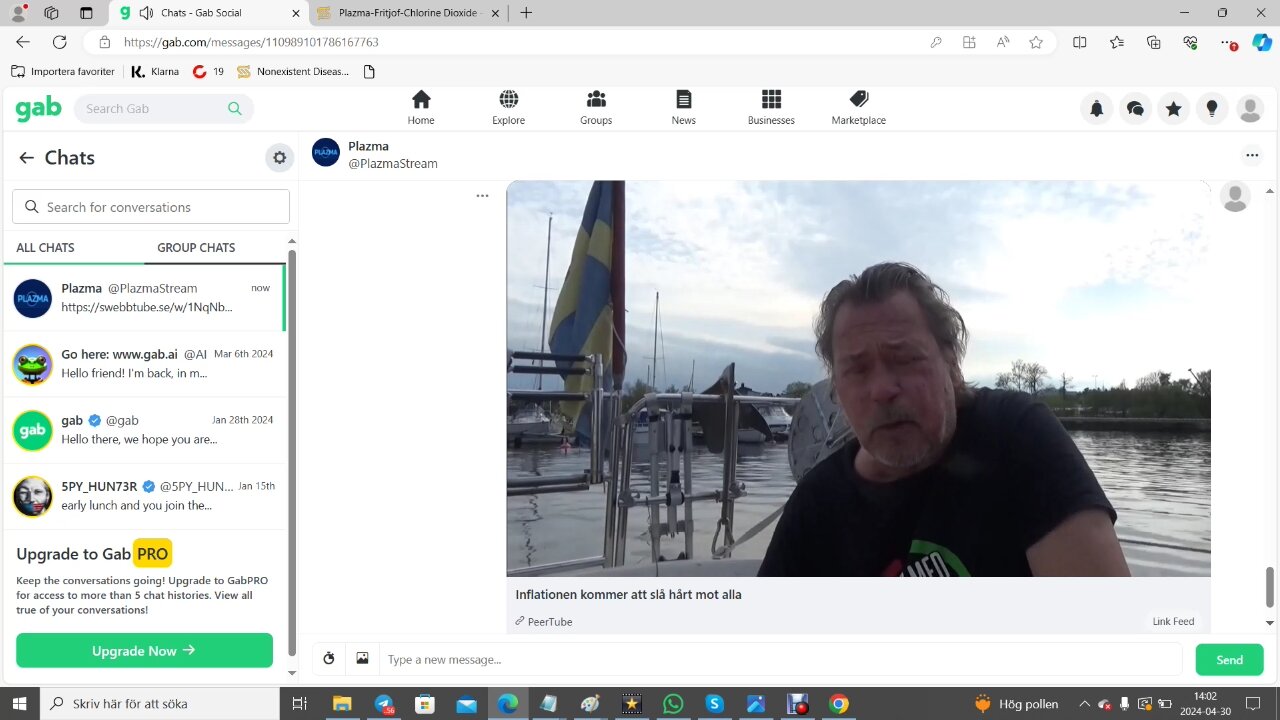The image size is (1280, 720).
Task: Open gab @gab conversation
Action: click(145, 430)
